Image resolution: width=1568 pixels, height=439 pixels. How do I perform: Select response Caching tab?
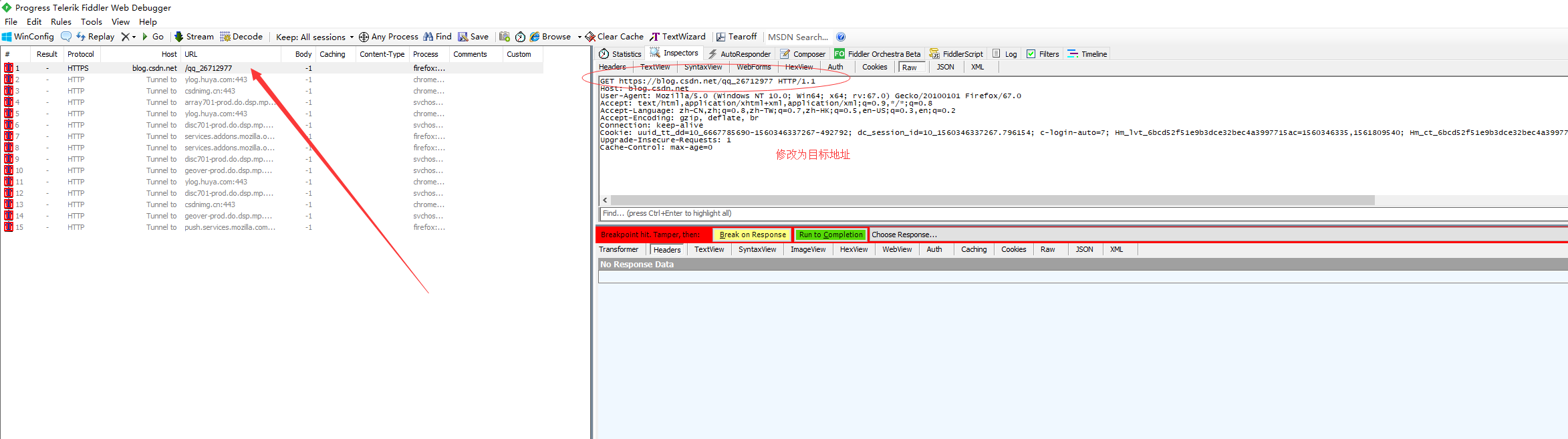(x=974, y=249)
